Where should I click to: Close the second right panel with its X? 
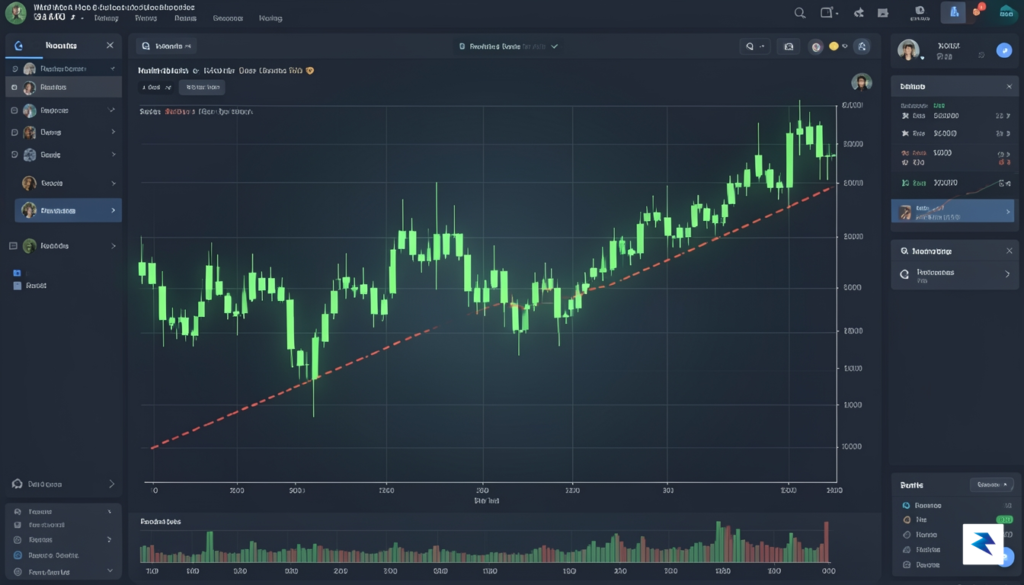click(1009, 251)
